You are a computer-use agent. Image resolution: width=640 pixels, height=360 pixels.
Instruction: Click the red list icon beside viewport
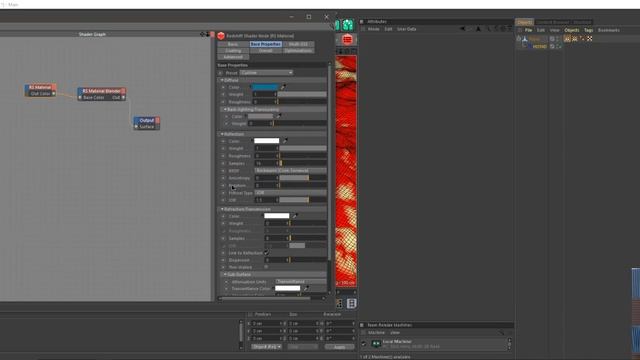point(347,40)
